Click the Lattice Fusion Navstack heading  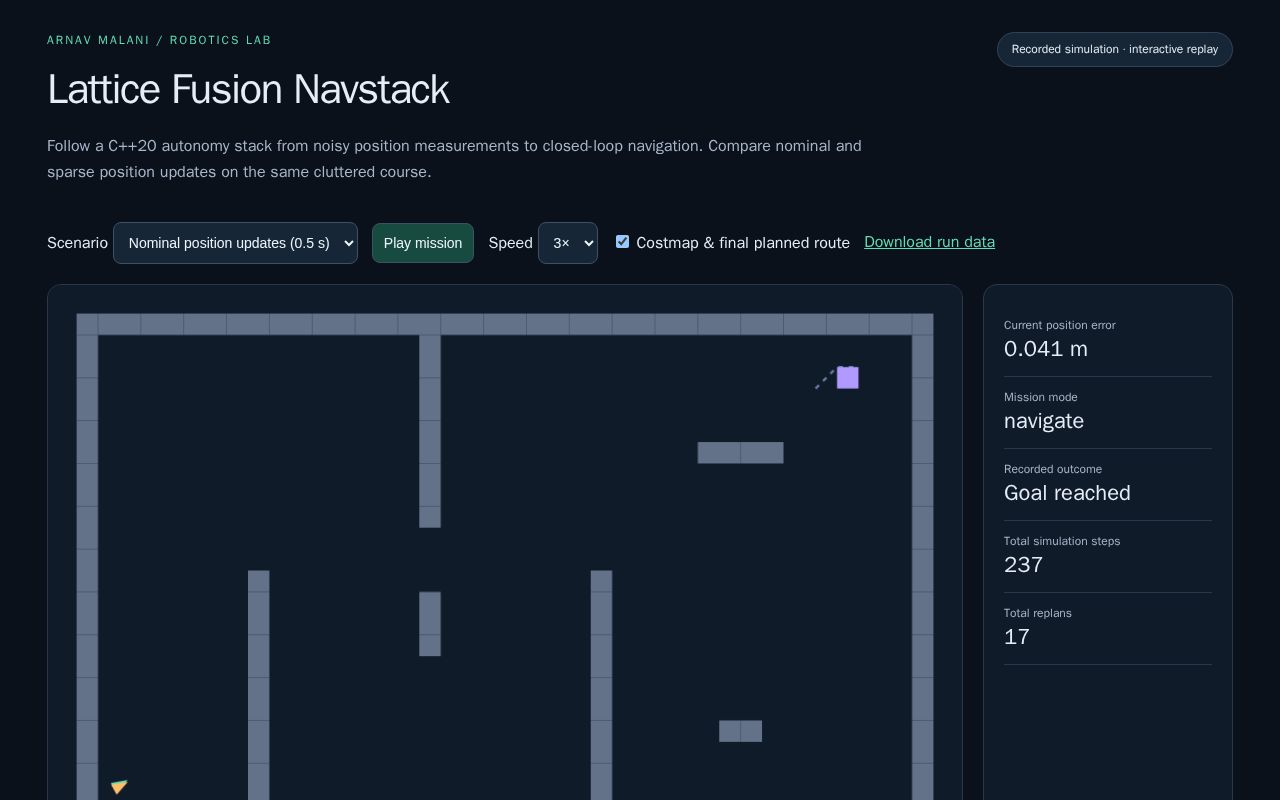click(x=248, y=90)
